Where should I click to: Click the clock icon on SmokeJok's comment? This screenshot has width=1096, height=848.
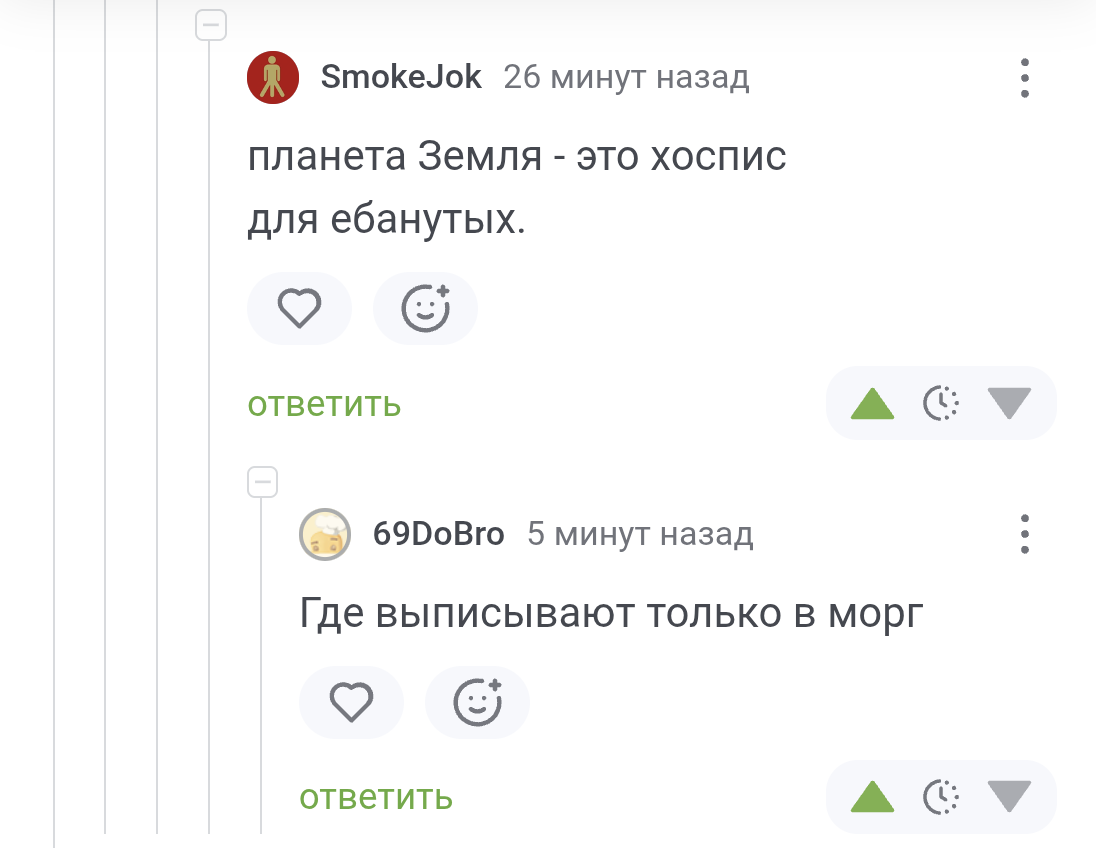click(940, 403)
